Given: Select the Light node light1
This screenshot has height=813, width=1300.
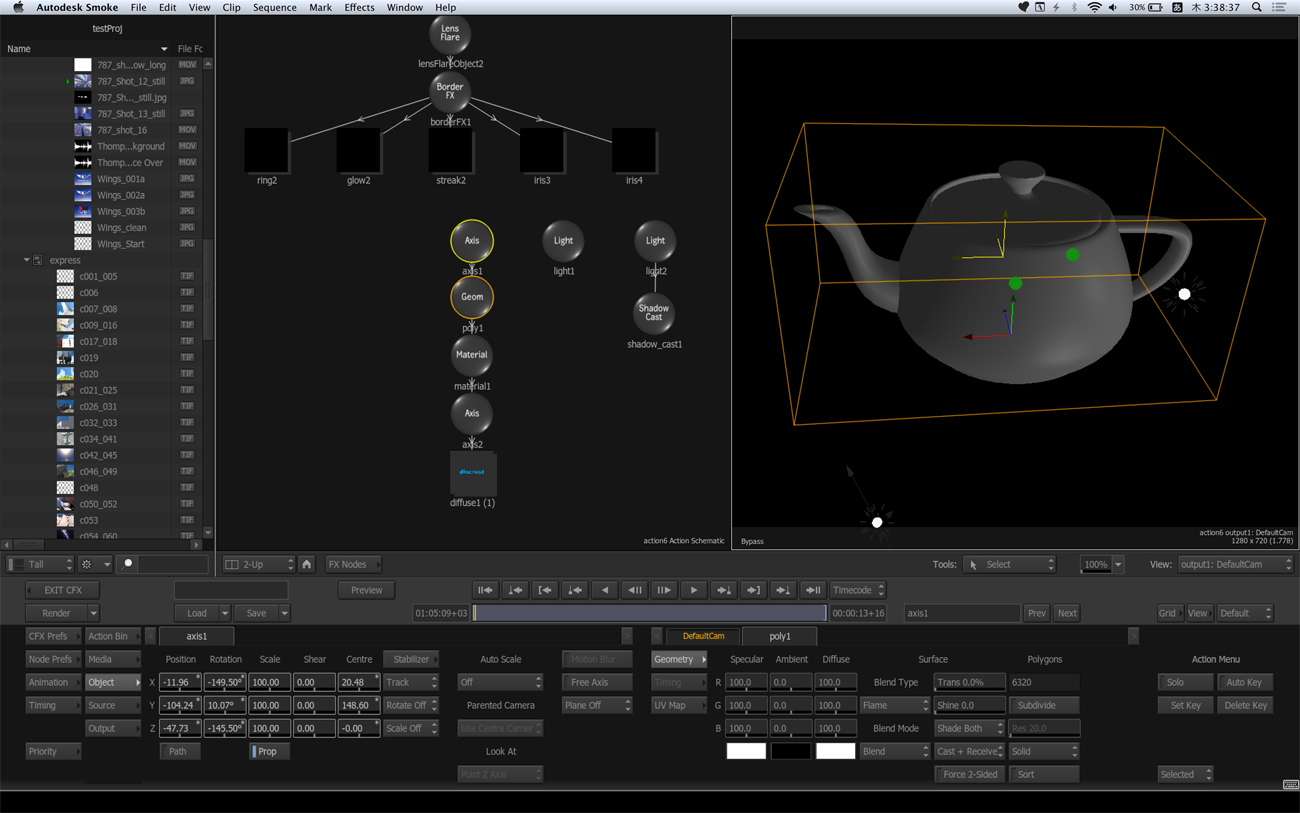Looking at the screenshot, I should coord(563,241).
